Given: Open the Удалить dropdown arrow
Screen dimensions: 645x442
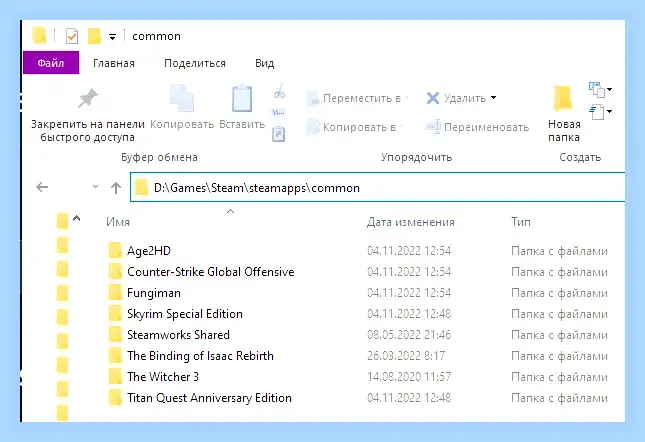Looking at the screenshot, I should 493,98.
